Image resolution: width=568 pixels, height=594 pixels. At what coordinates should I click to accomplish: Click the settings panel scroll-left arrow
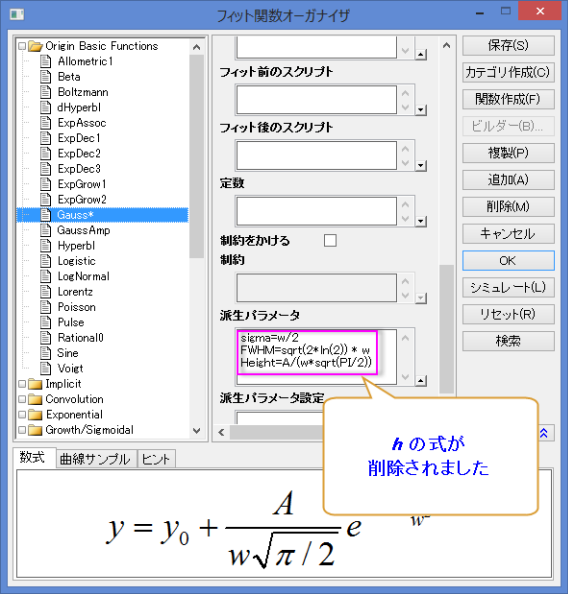(221, 432)
